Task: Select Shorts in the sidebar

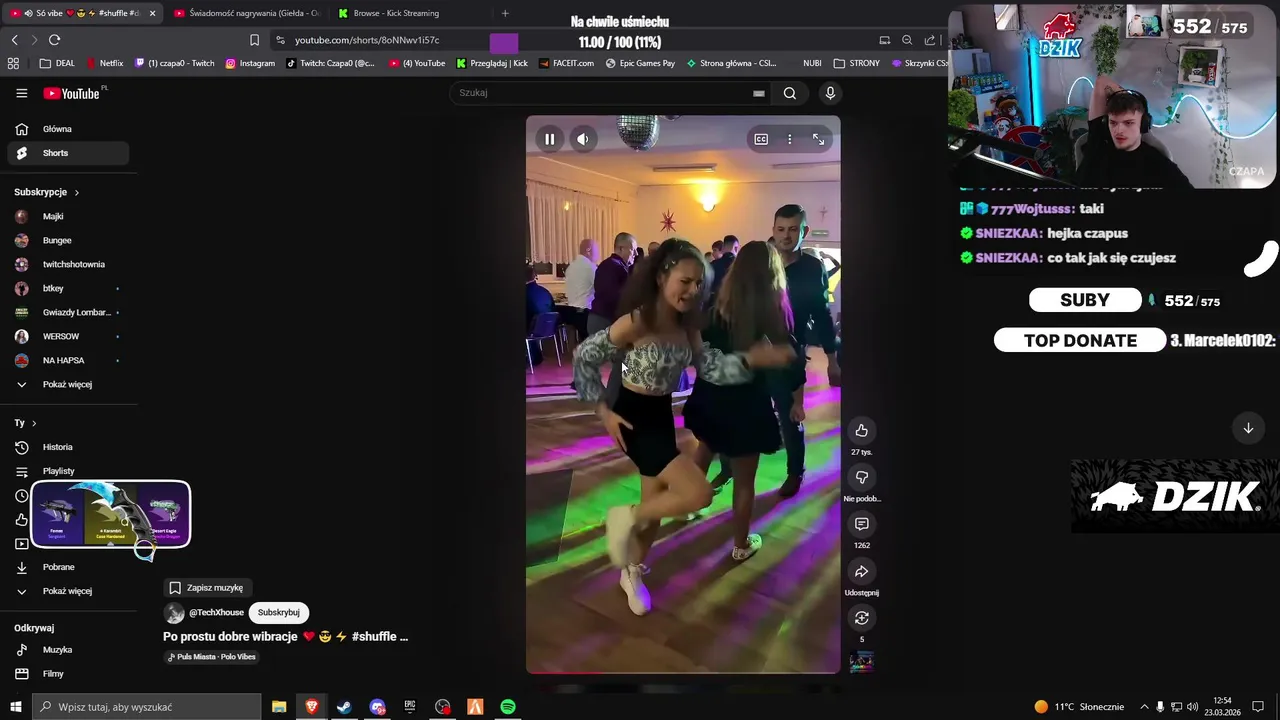Action: pos(68,153)
